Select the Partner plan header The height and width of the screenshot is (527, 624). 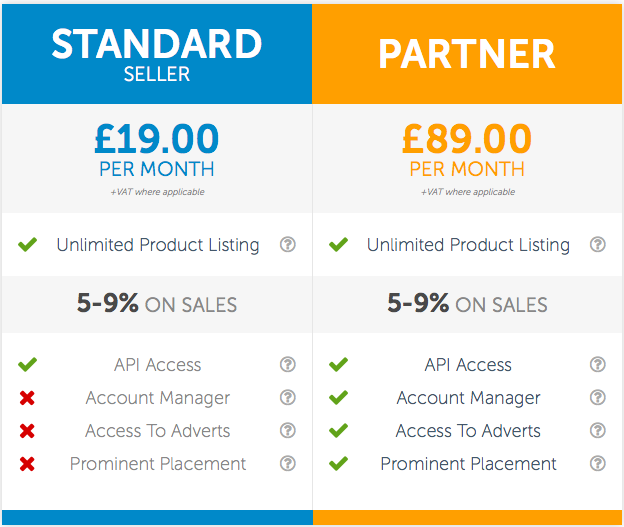click(467, 55)
